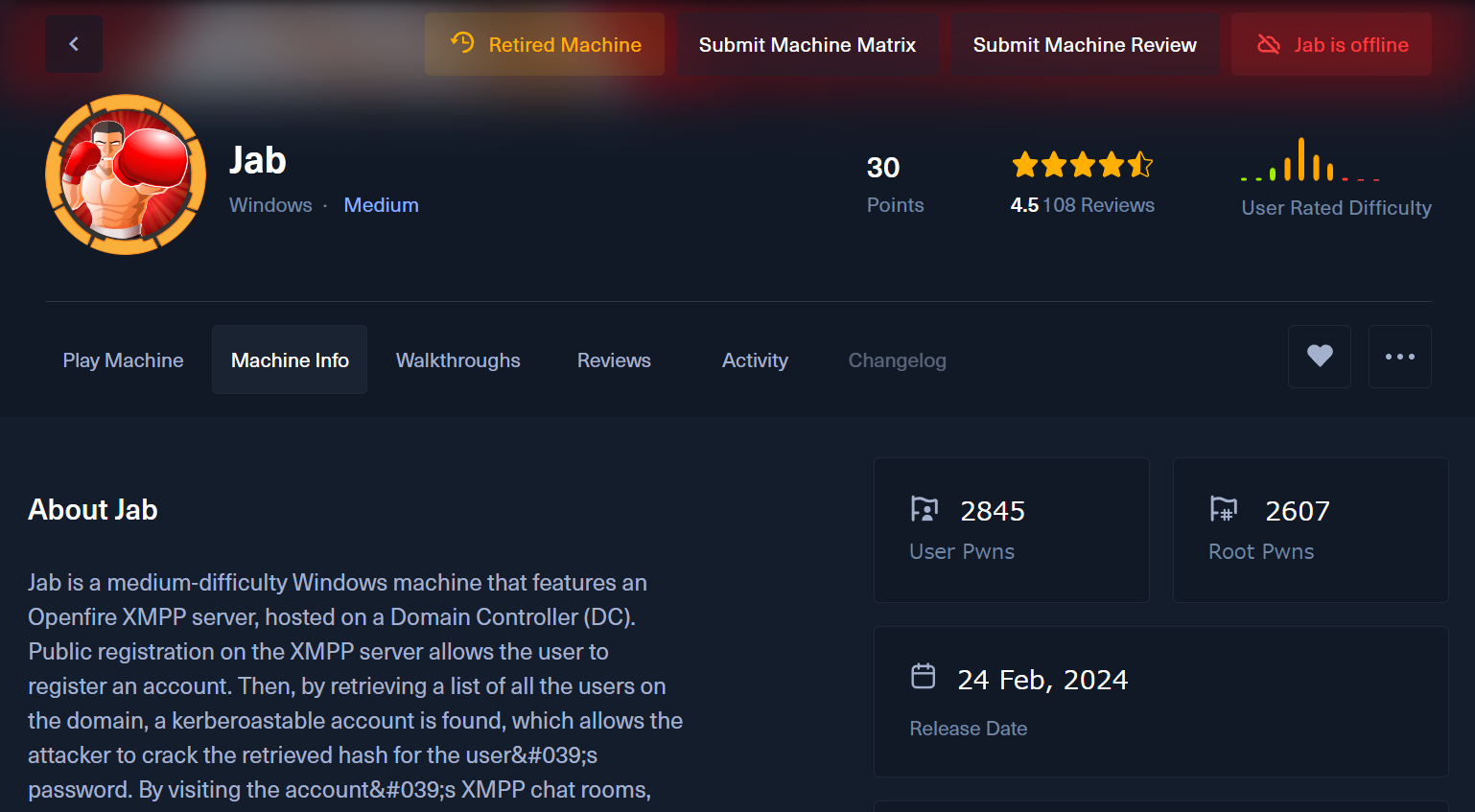Click the clock icon in Retired Machine
Screen dimensions: 1475x812
click(462, 42)
